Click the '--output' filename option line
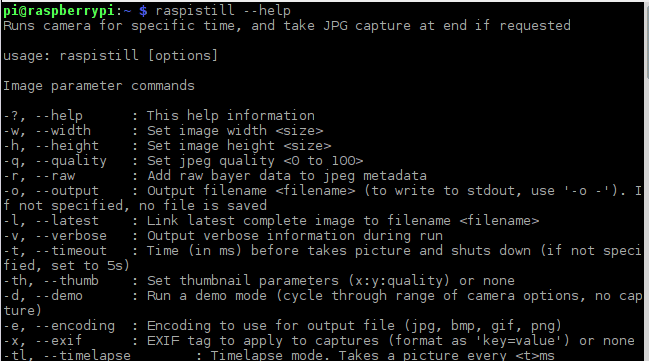Screen dimensions: 649x361 [x=322, y=198]
